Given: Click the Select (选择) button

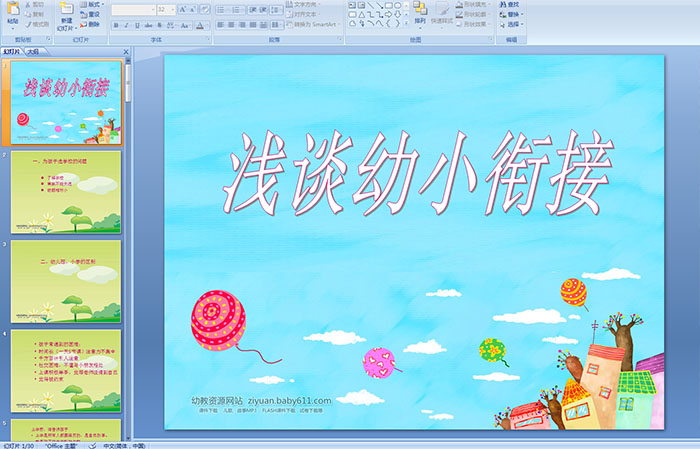Looking at the screenshot, I should tap(511, 24).
